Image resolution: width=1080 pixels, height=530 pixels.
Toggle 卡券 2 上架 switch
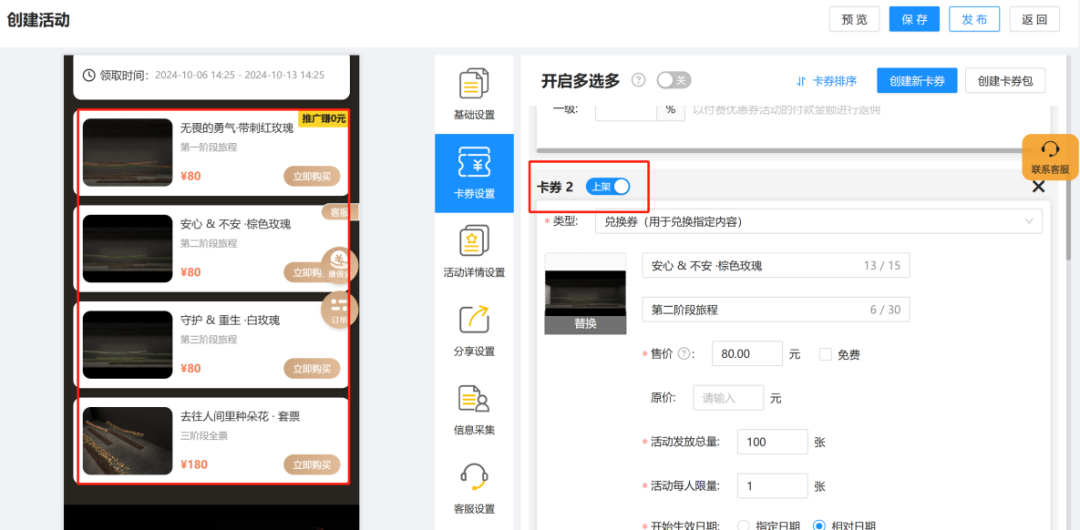tap(608, 187)
